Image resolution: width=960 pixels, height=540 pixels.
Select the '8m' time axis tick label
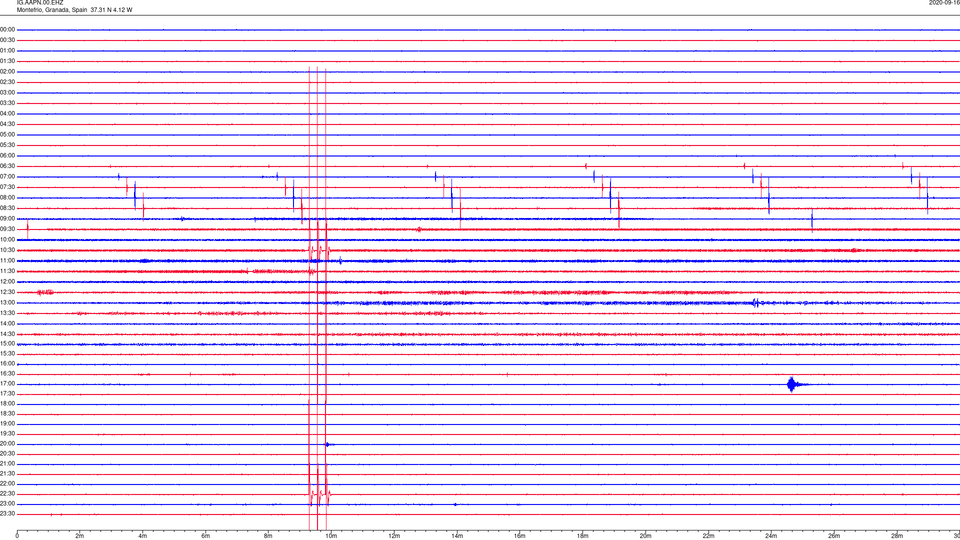tap(268, 536)
